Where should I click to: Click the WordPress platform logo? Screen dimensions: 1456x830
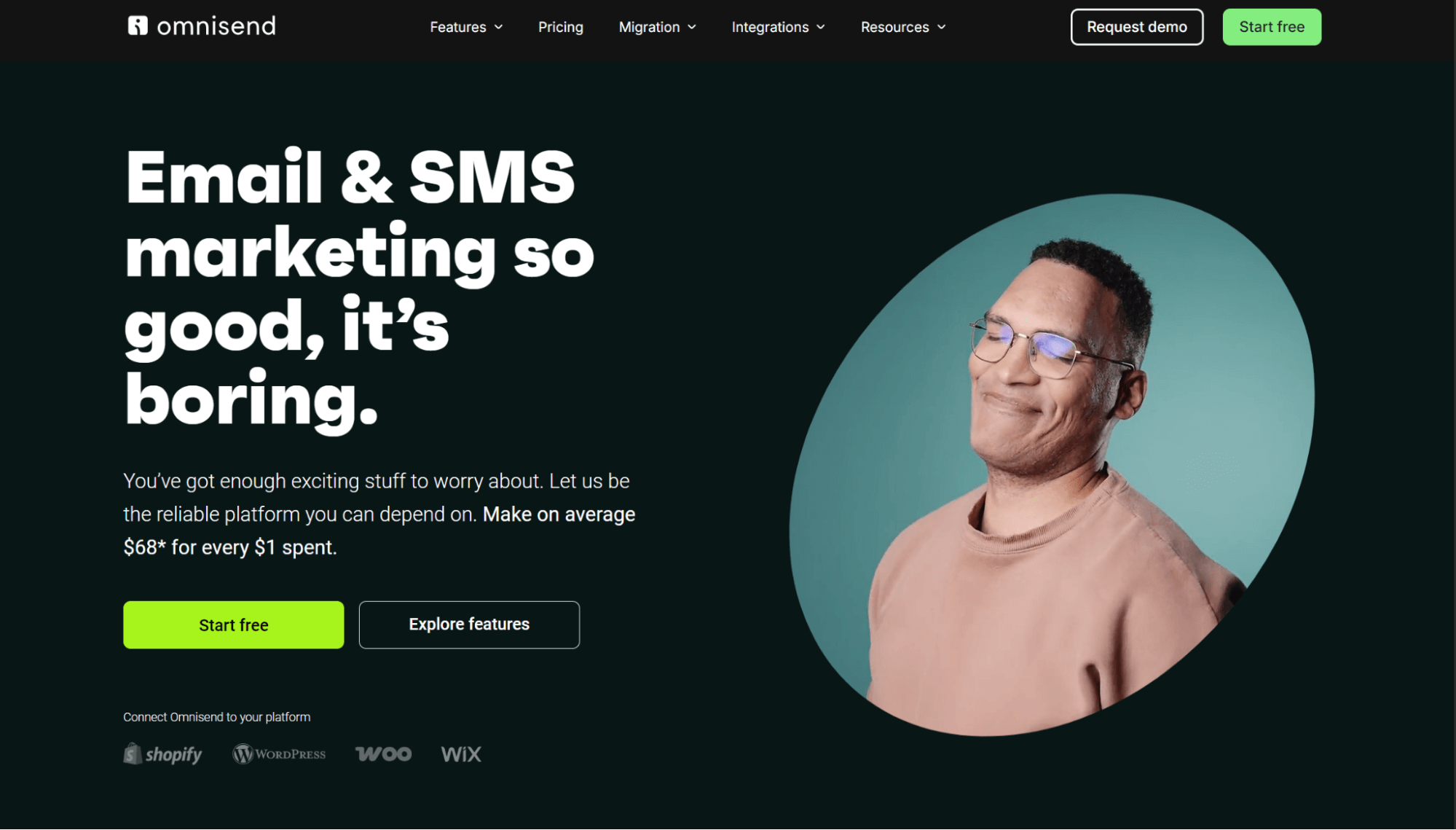[279, 754]
